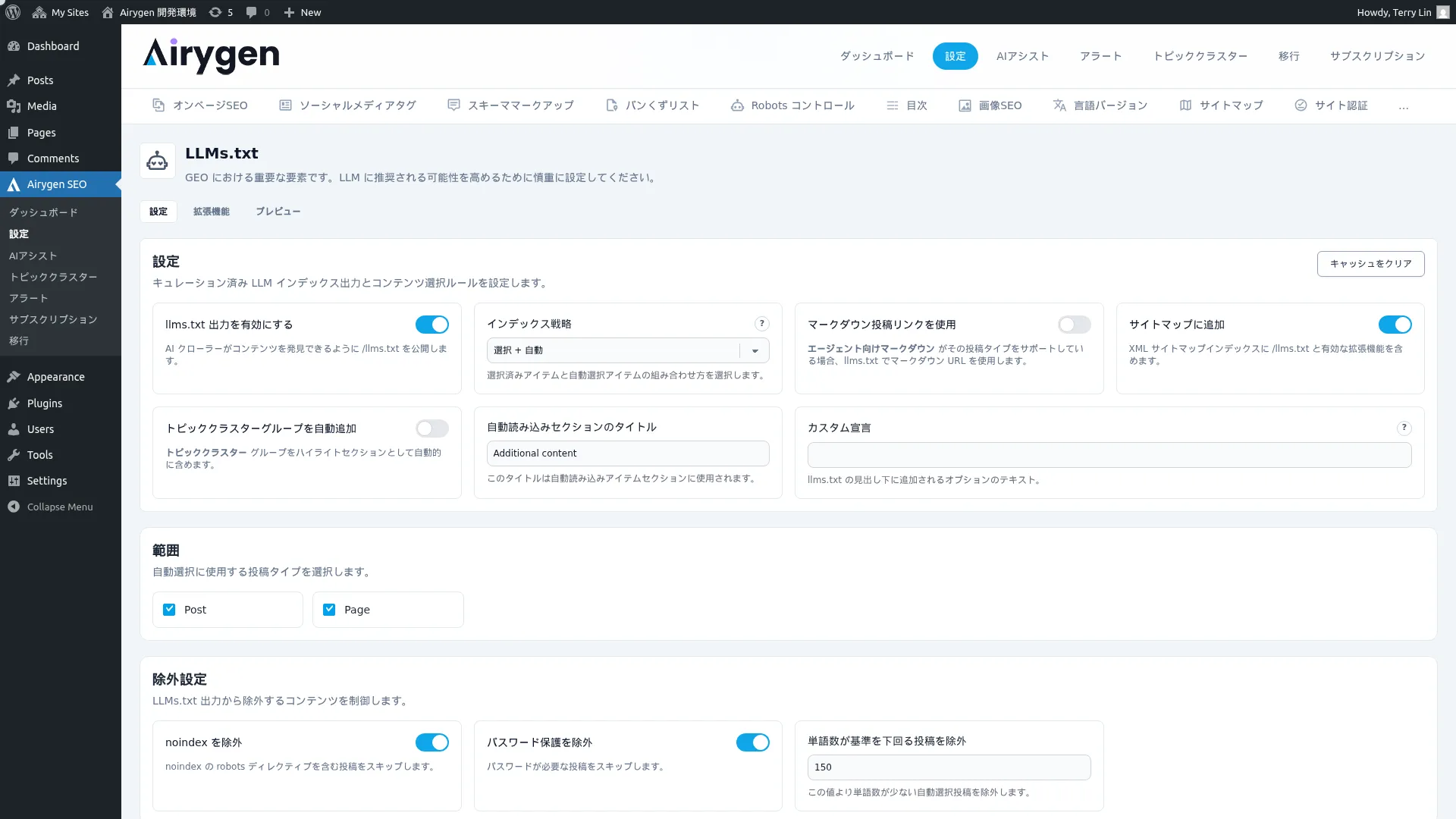This screenshot has height=819, width=1456.
Task: Click the Tools wrench icon
Action: [14, 455]
